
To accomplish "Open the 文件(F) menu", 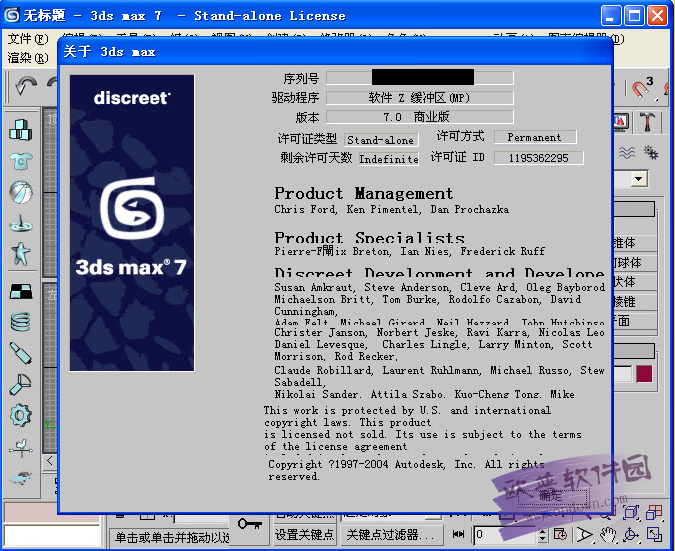I will click(x=28, y=39).
